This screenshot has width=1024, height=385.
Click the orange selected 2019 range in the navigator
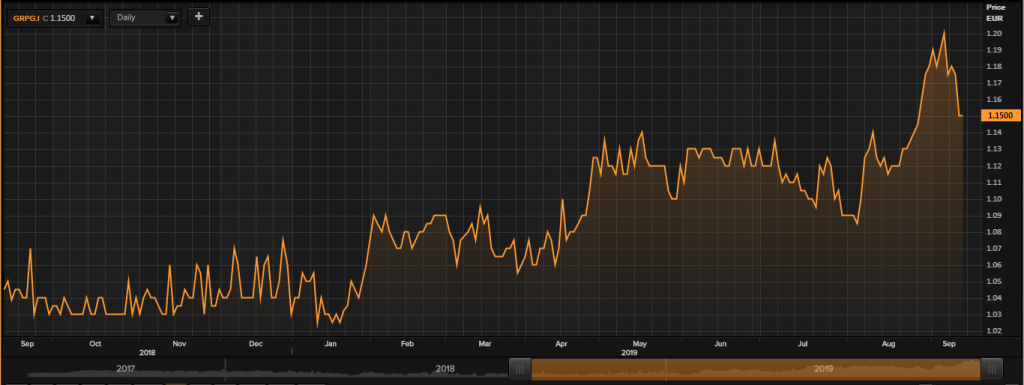tap(756, 369)
